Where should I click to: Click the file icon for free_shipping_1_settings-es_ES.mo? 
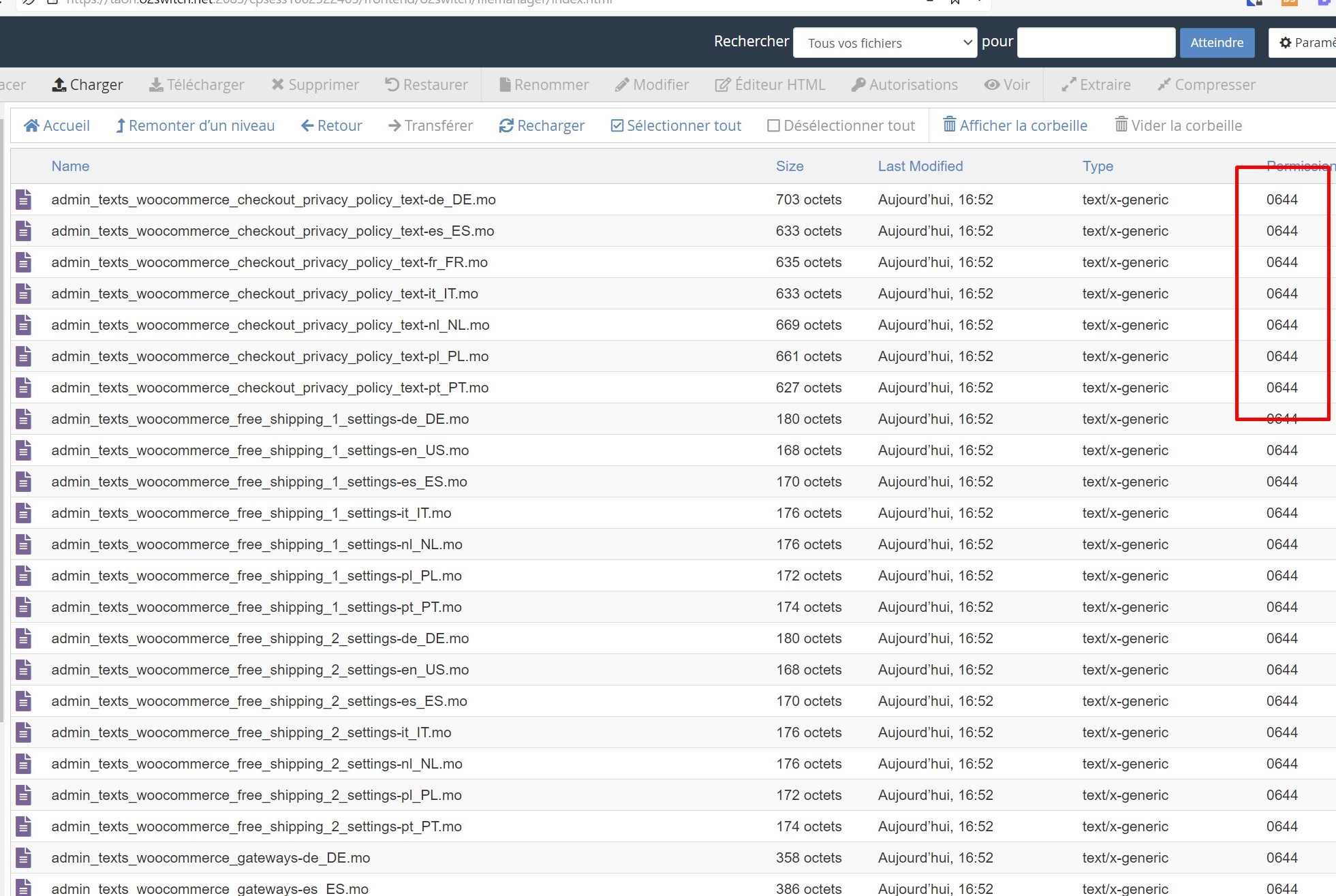coord(24,482)
